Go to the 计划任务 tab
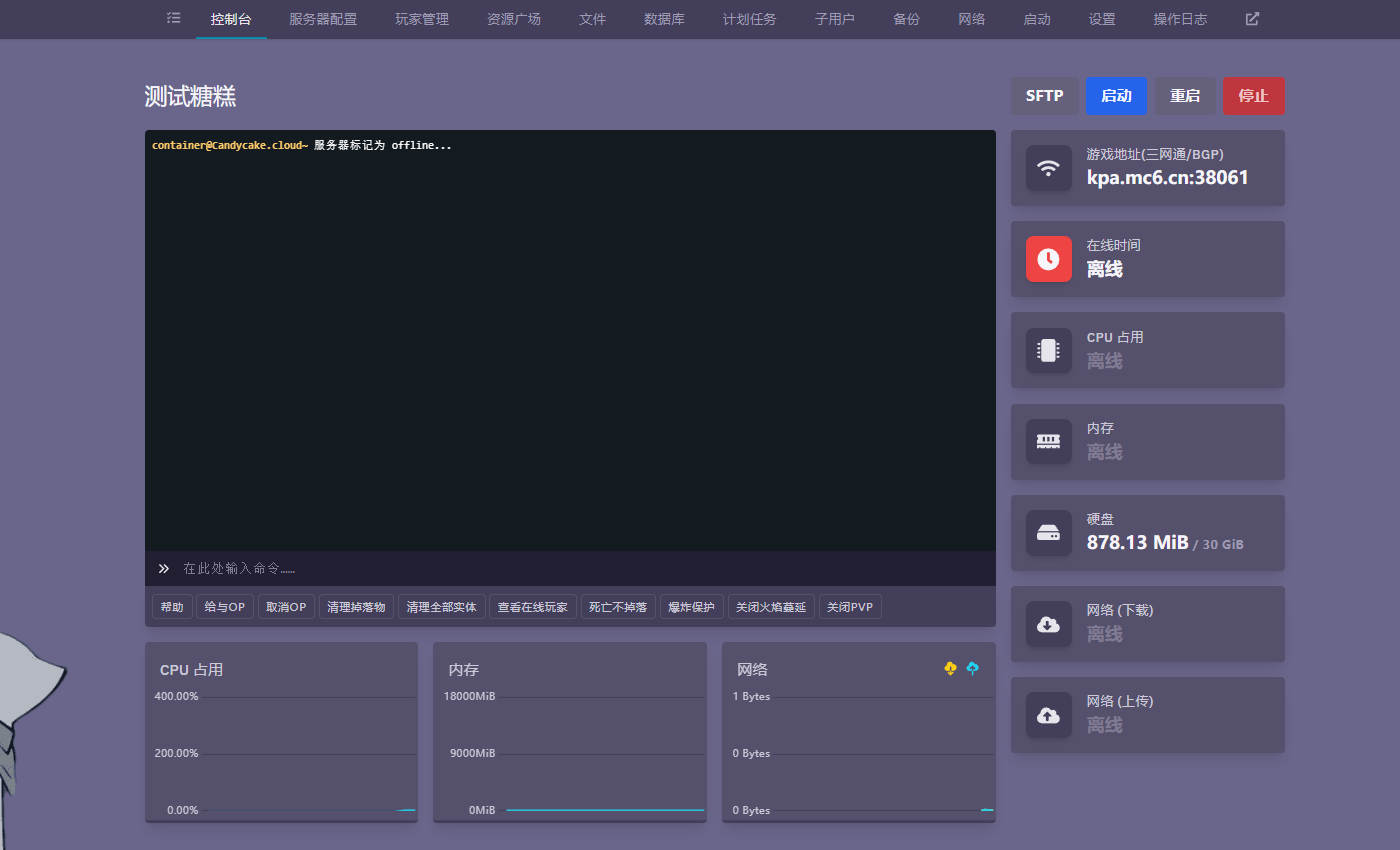 coord(749,19)
